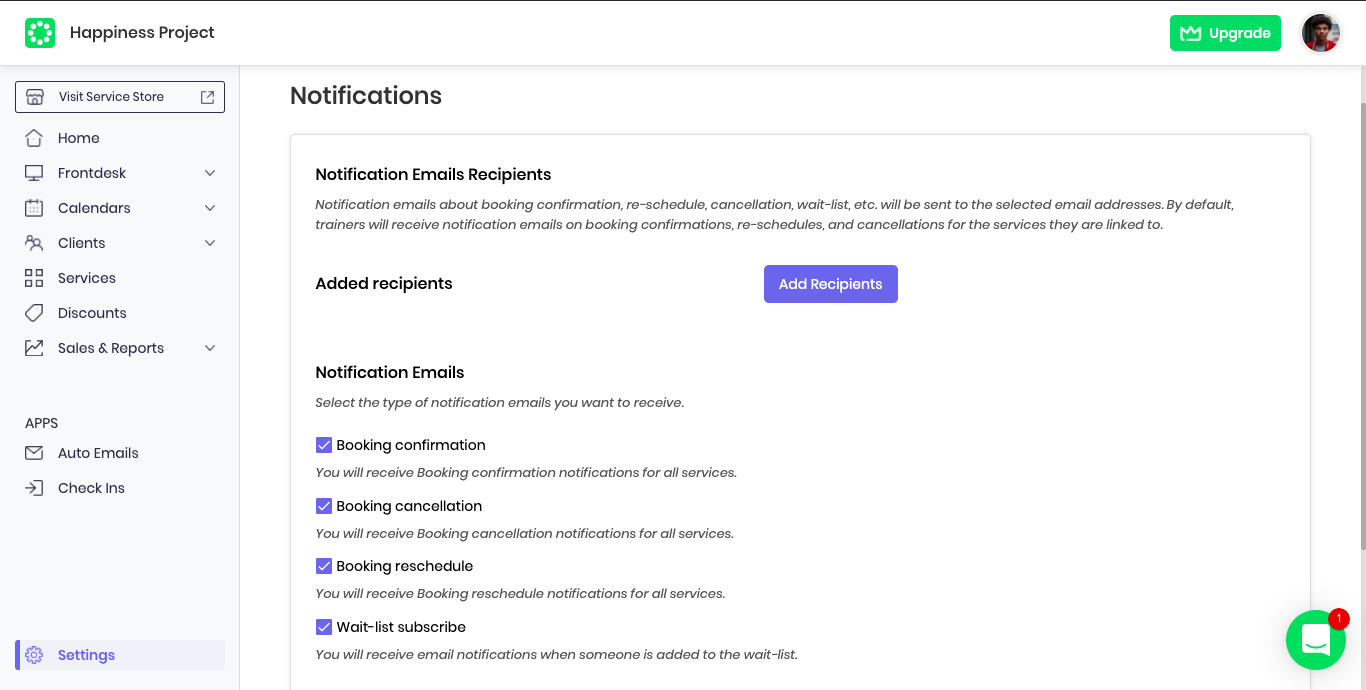Select Settings in the sidebar
1366x690 pixels.
pyautogui.click(x=120, y=655)
